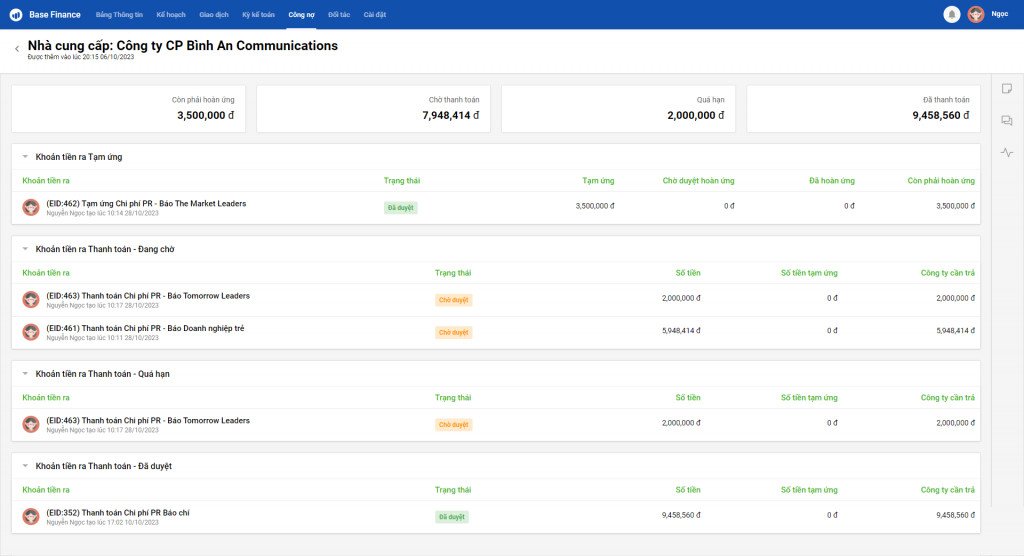1024x556 pixels.
Task: Open EID:352 Thanh toán Chi phí PR Báo chí
Action: (x=118, y=513)
